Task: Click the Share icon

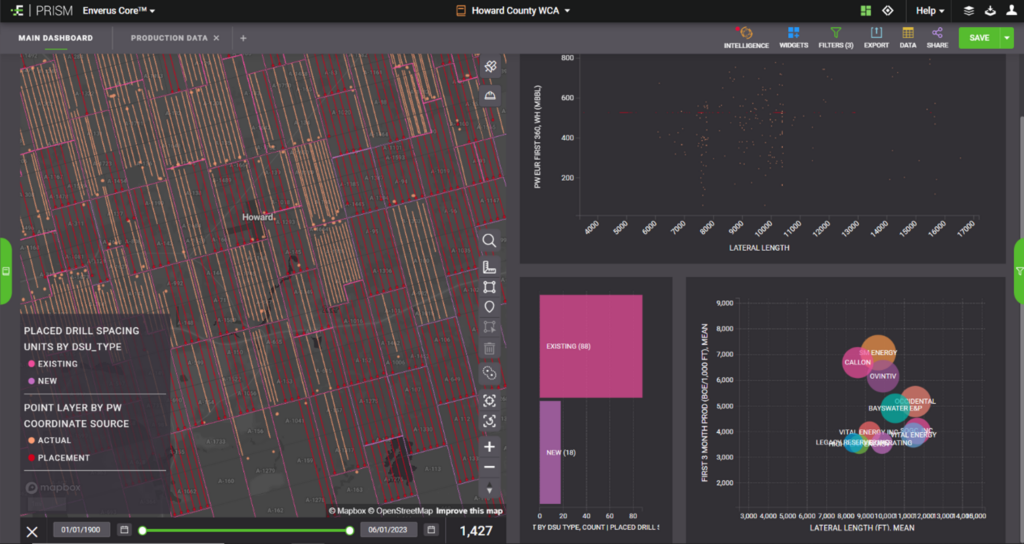Action: click(937, 35)
